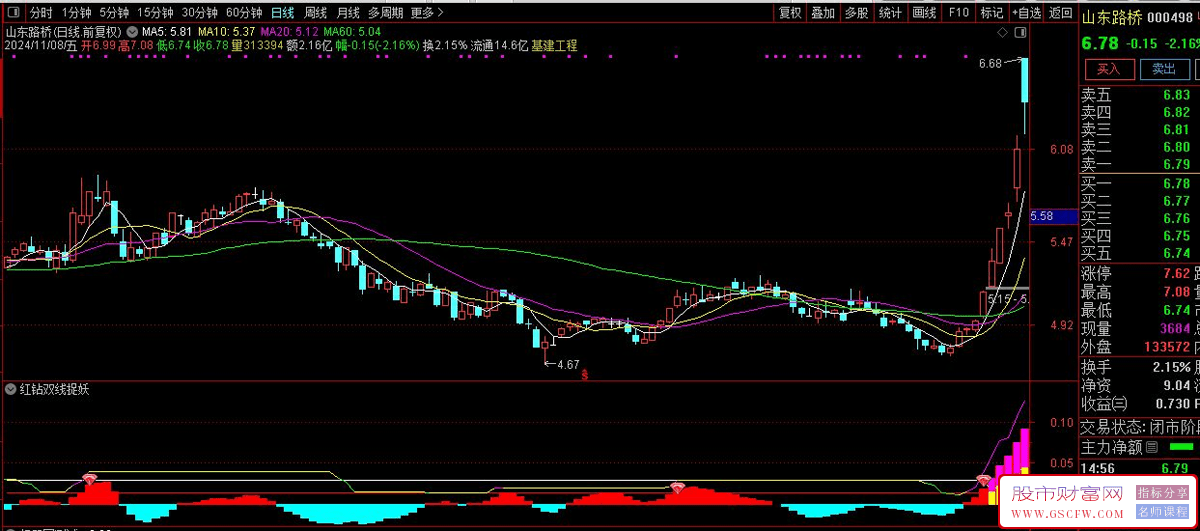Open the 分时 intraday chart tab
Screen dimensions: 1200x531
coord(40,13)
